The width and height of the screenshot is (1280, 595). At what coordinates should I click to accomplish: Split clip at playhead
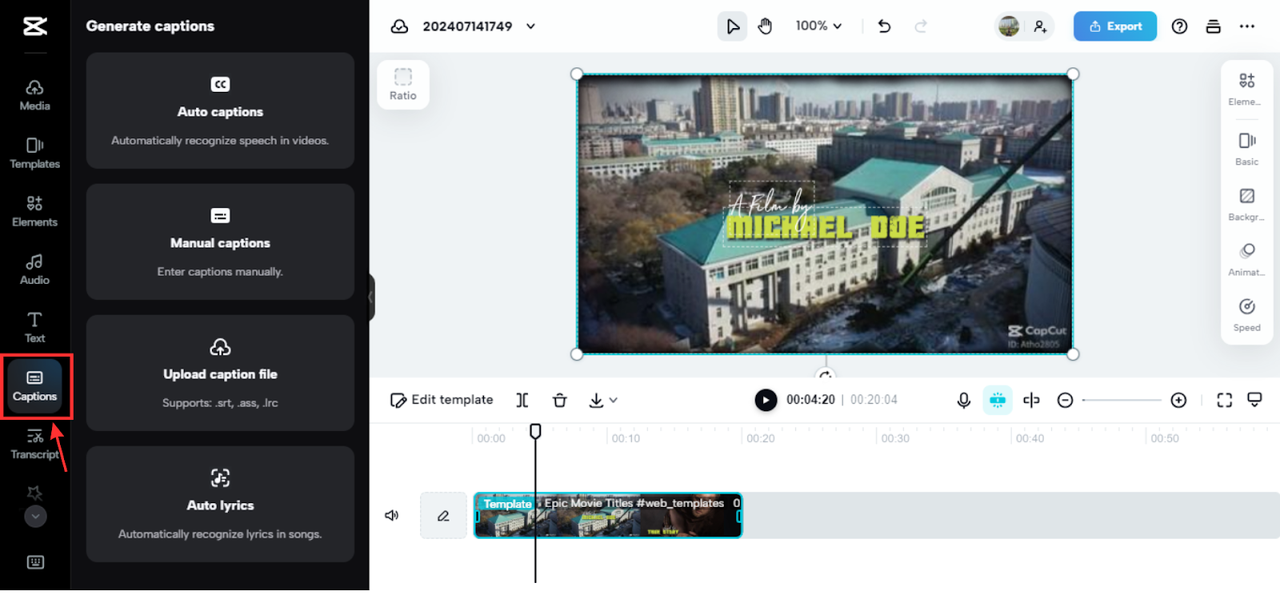coord(522,400)
